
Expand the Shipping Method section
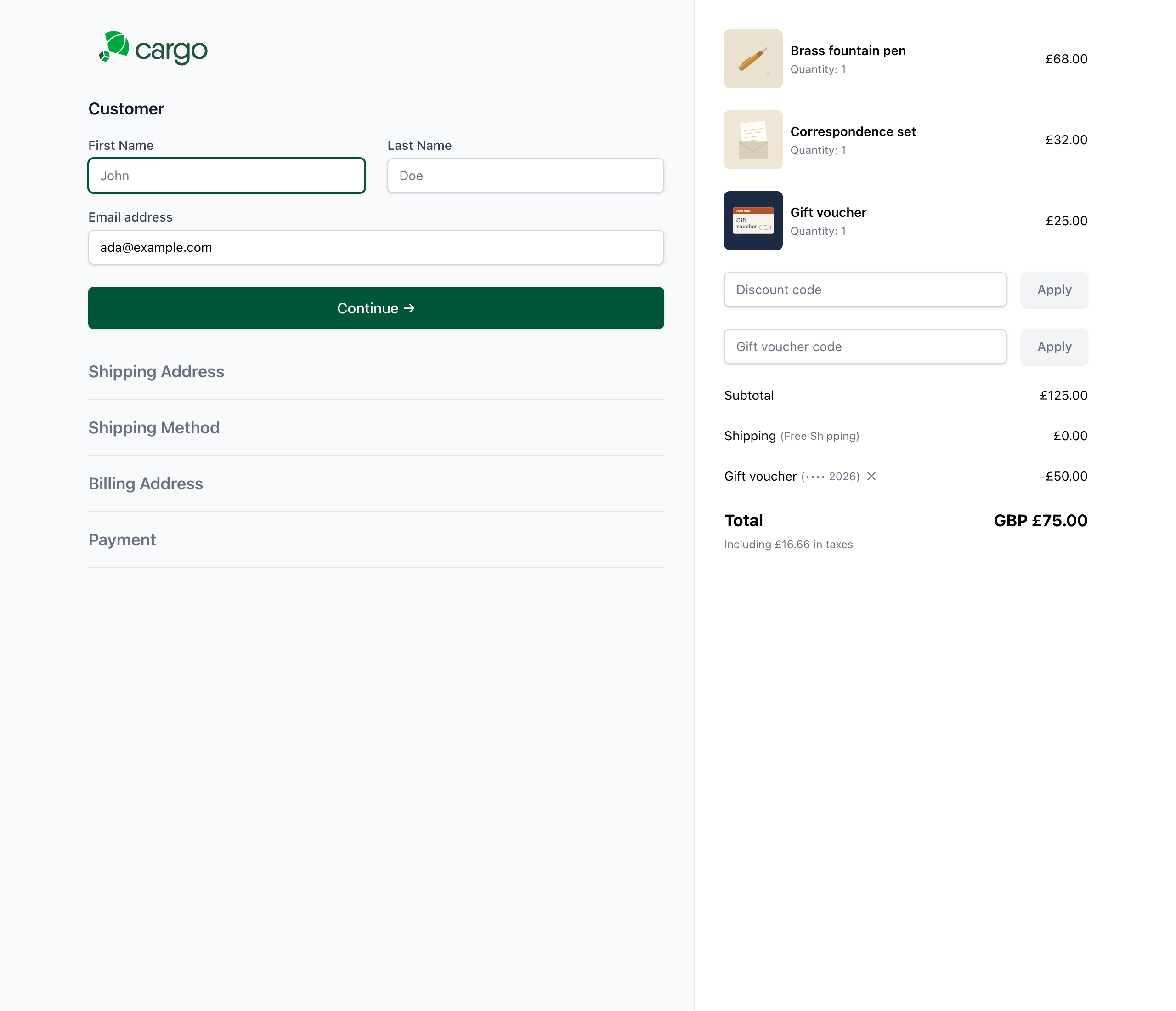154,427
